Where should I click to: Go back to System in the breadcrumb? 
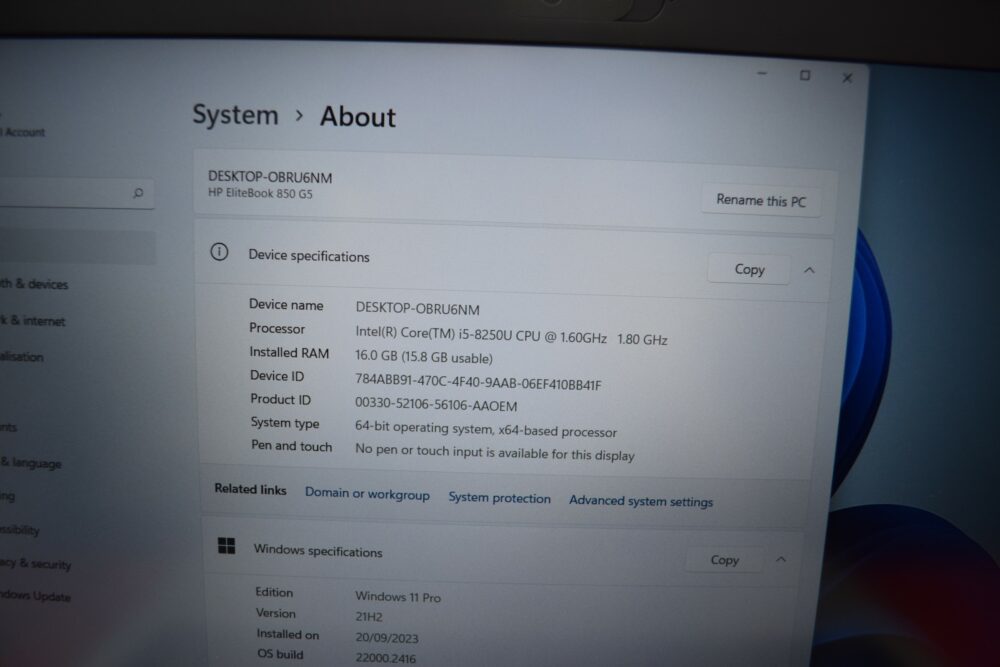235,115
